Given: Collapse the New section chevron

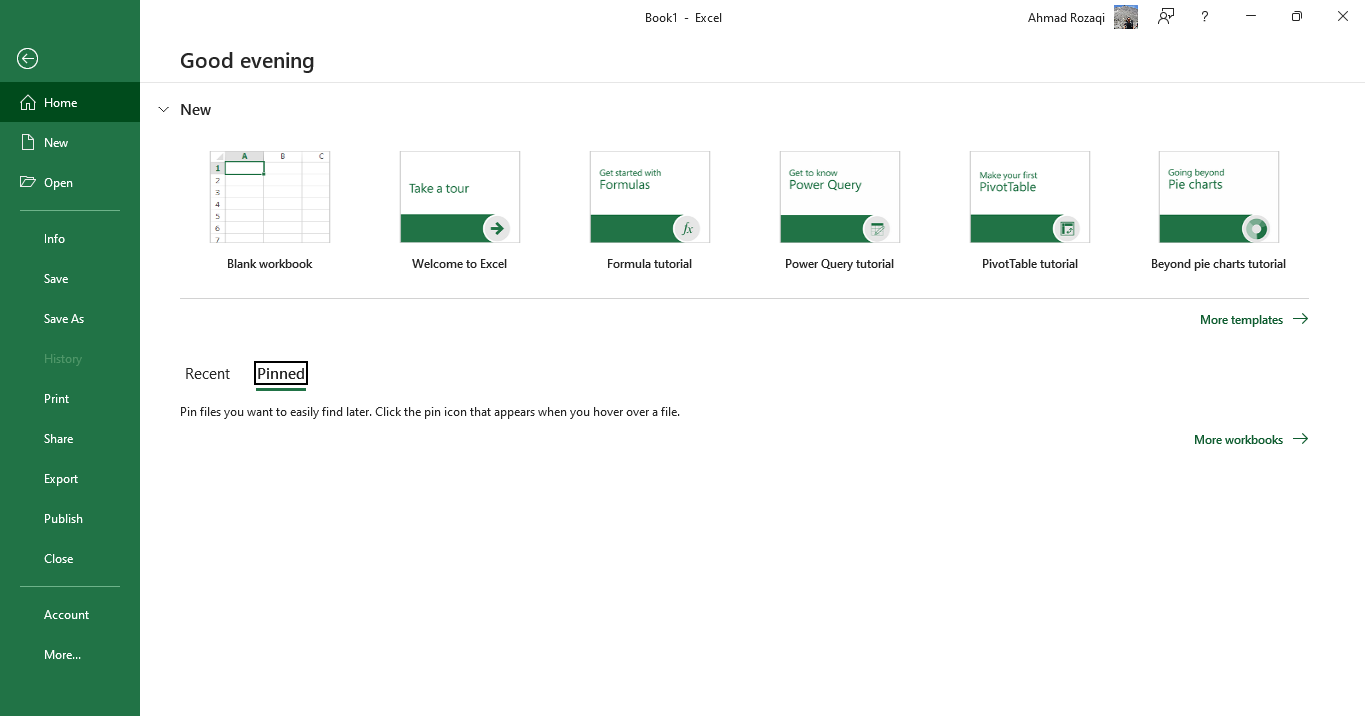Looking at the screenshot, I should point(164,110).
